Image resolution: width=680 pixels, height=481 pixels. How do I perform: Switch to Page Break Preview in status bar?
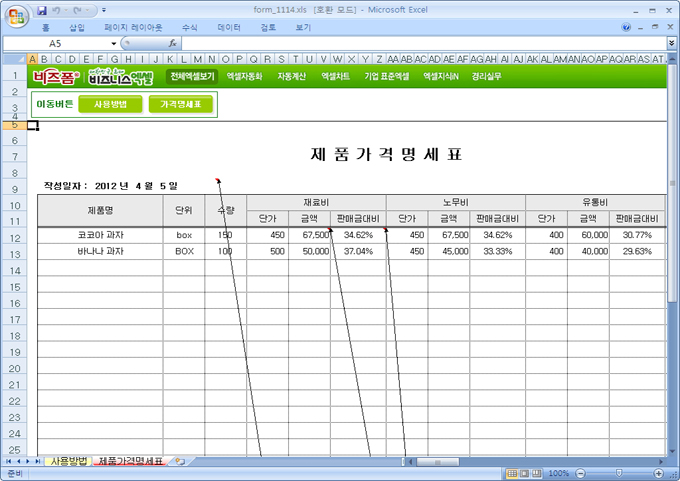pyautogui.click(x=539, y=472)
